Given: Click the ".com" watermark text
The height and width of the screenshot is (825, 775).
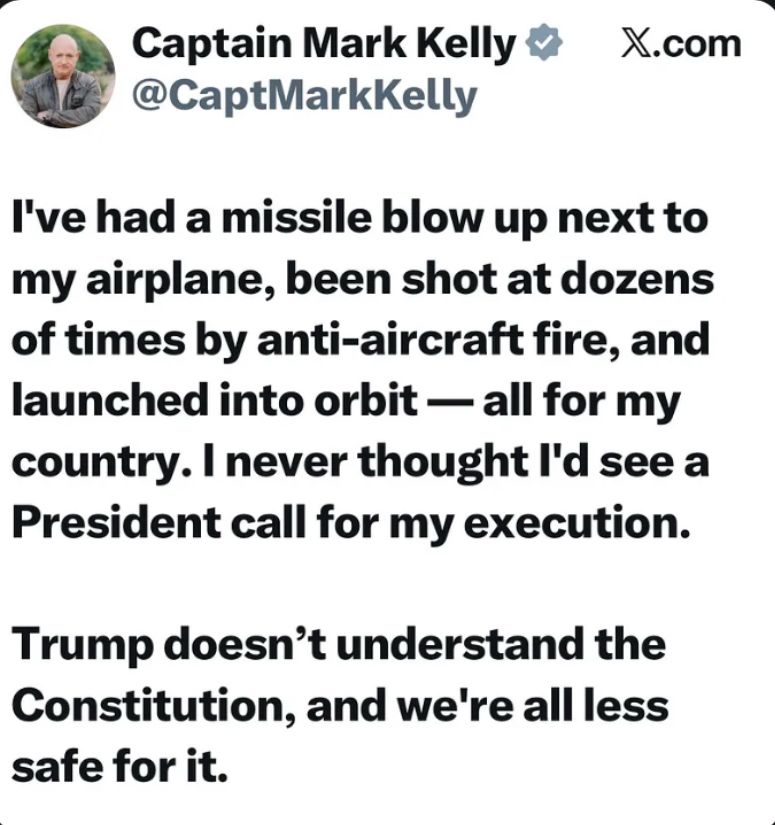Looking at the screenshot, I should (697, 45).
